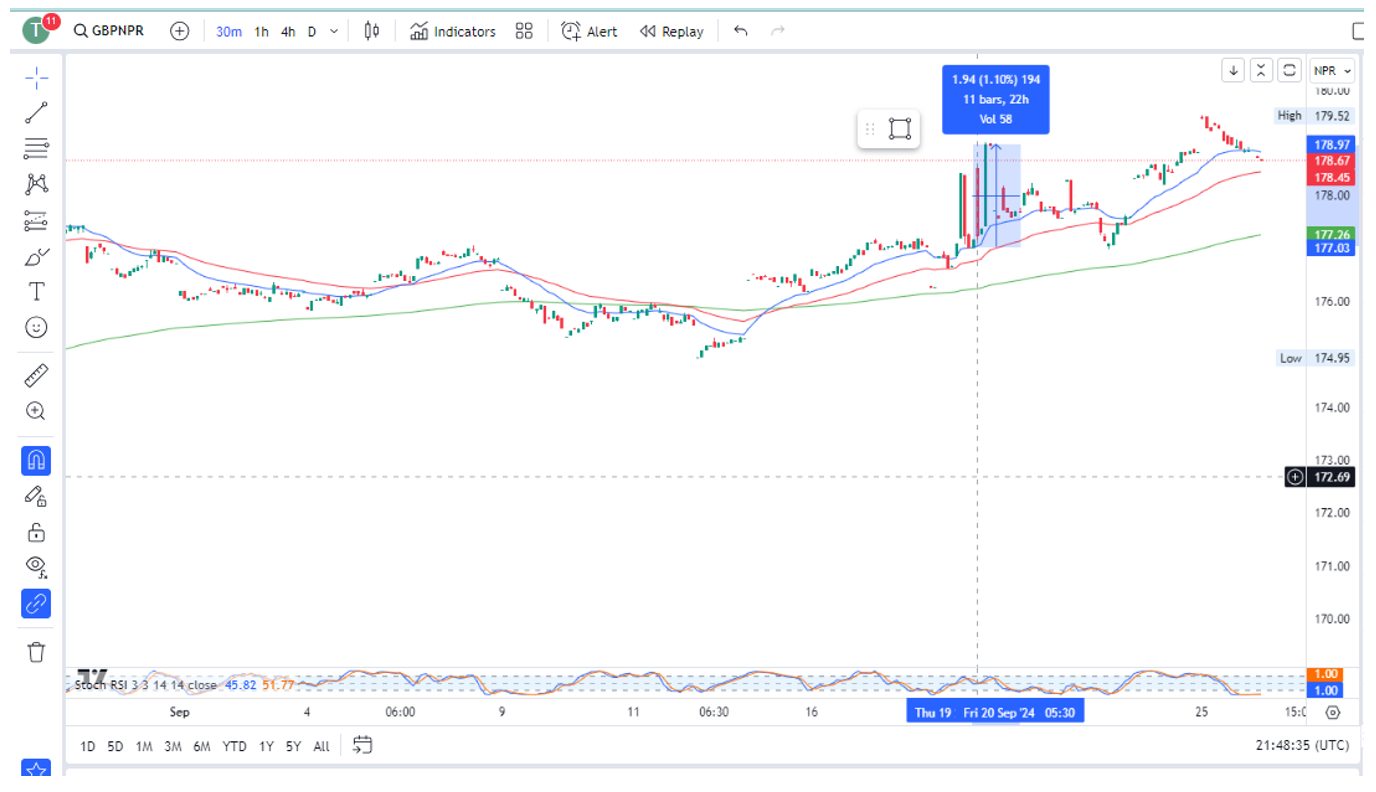The width and height of the screenshot is (1376, 792).
Task: Open indicator templates grid icon
Action: (524, 31)
